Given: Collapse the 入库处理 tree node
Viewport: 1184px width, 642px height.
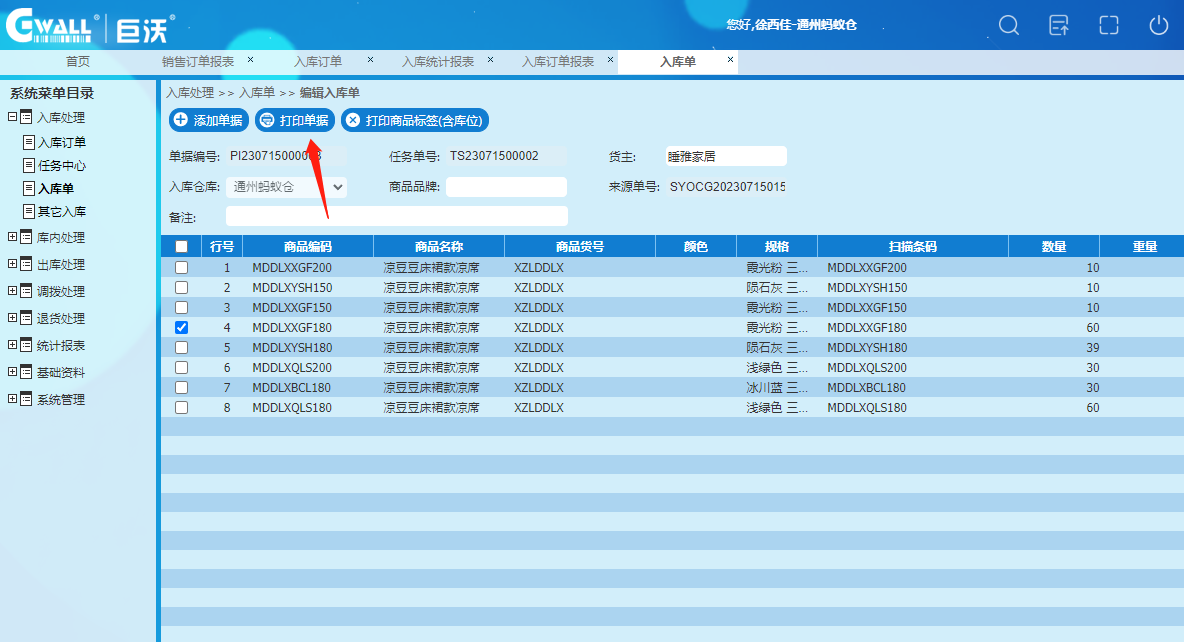Looking at the screenshot, I should 12,117.
